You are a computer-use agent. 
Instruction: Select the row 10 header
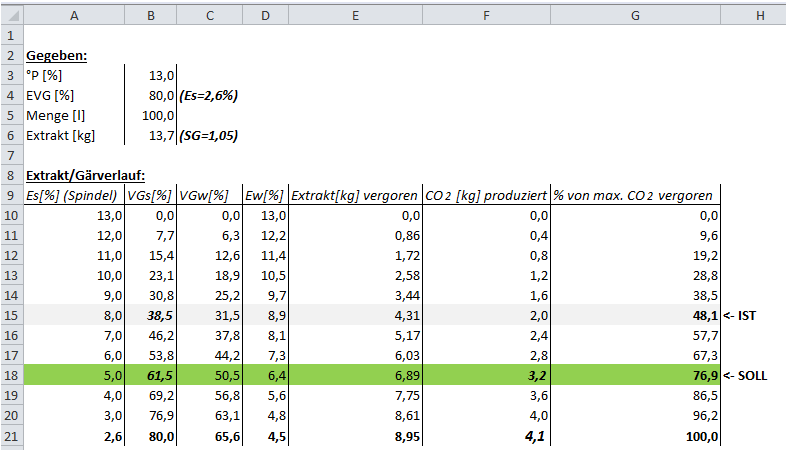(x=11, y=216)
